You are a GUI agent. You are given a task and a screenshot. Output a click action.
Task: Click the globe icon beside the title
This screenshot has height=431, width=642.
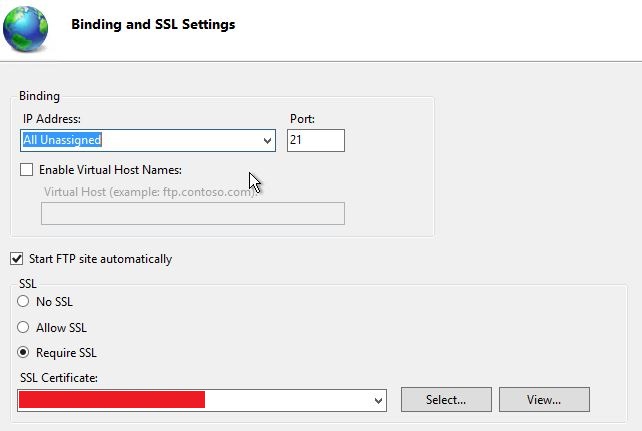click(25, 29)
